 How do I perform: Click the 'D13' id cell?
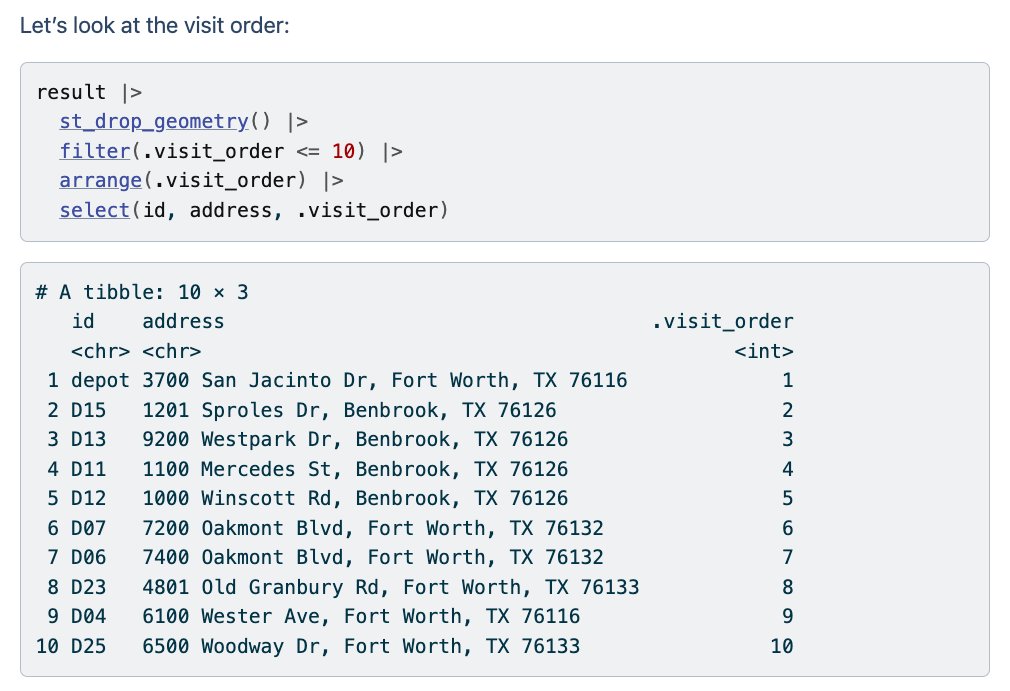(x=88, y=439)
